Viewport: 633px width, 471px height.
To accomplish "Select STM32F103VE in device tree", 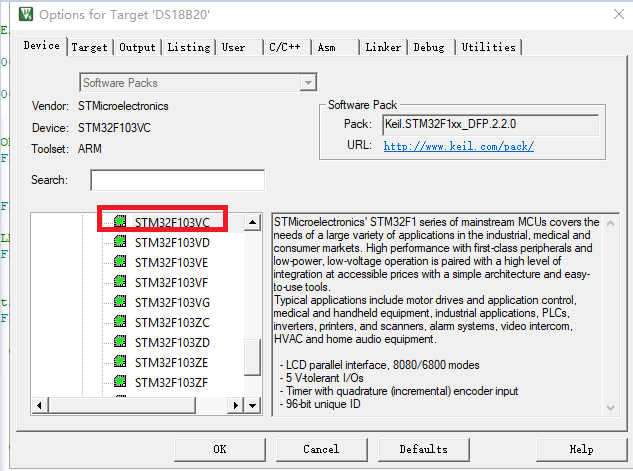I will click(x=171, y=263).
